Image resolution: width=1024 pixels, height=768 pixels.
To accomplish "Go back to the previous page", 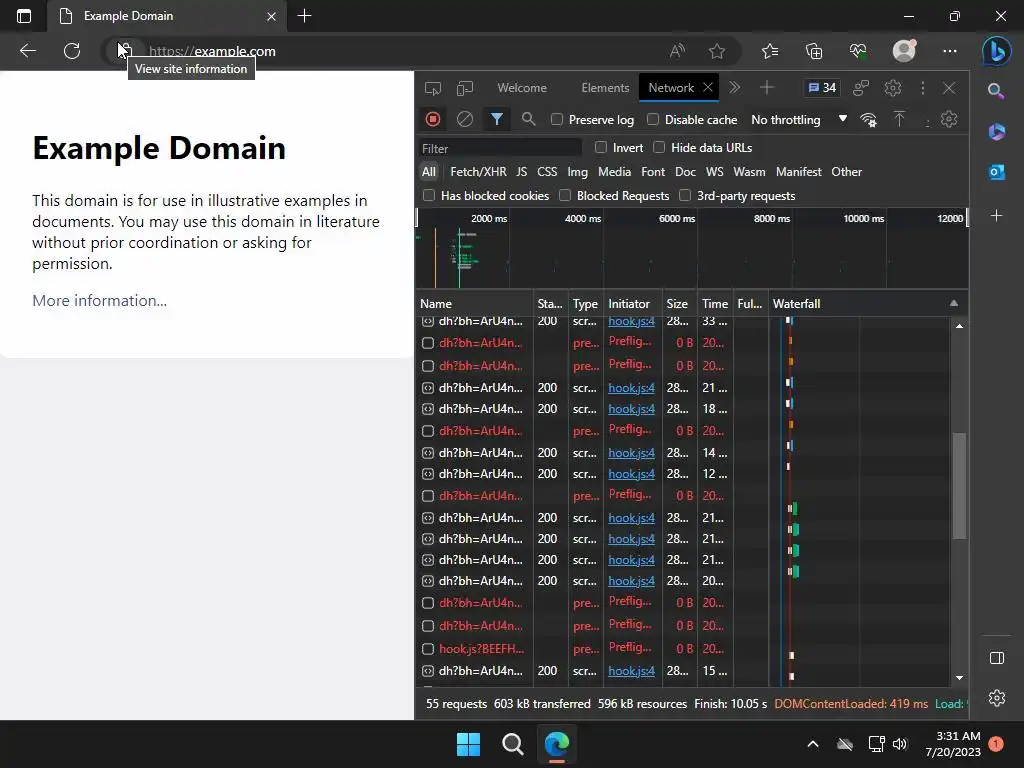I will tap(28, 51).
